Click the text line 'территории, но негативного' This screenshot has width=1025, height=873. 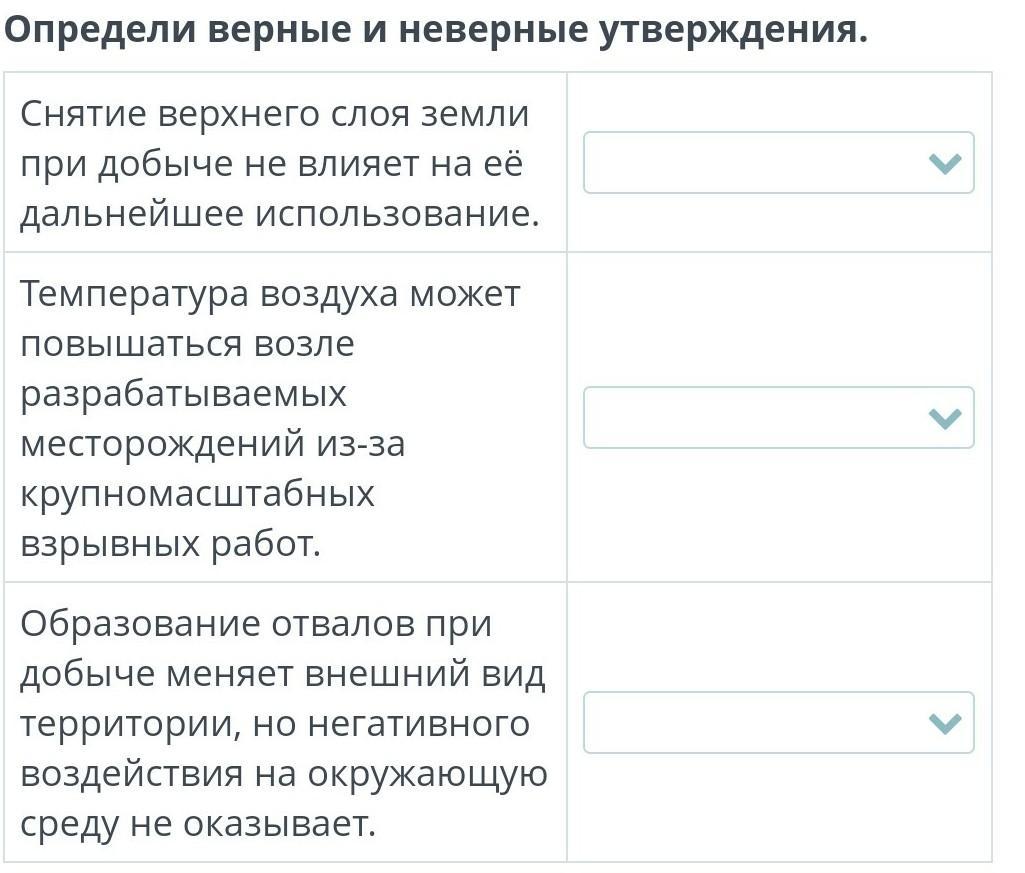coord(274,723)
